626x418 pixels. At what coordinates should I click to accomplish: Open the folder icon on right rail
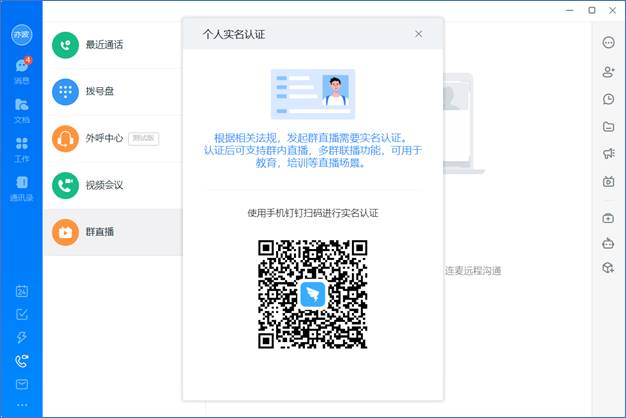click(x=608, y=127)
